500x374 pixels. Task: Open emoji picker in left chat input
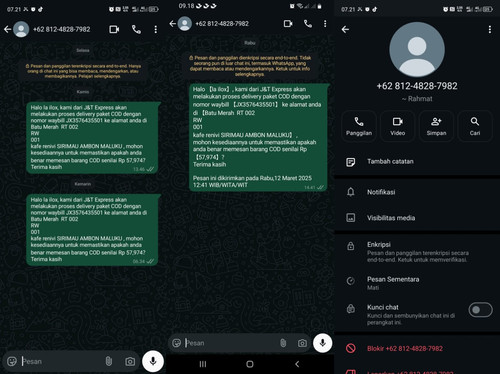point(12,361)
